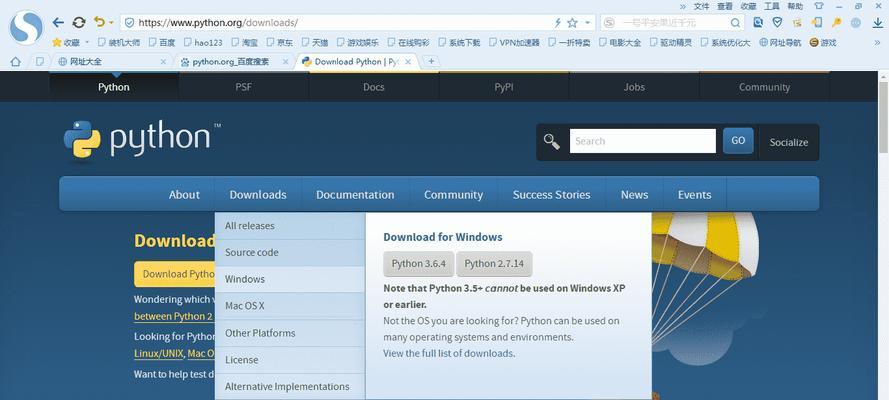The width and height of the screenshot is (889, 400).
Task: Open the 淘宝 bookmark
Action: (x=244, y=42)
